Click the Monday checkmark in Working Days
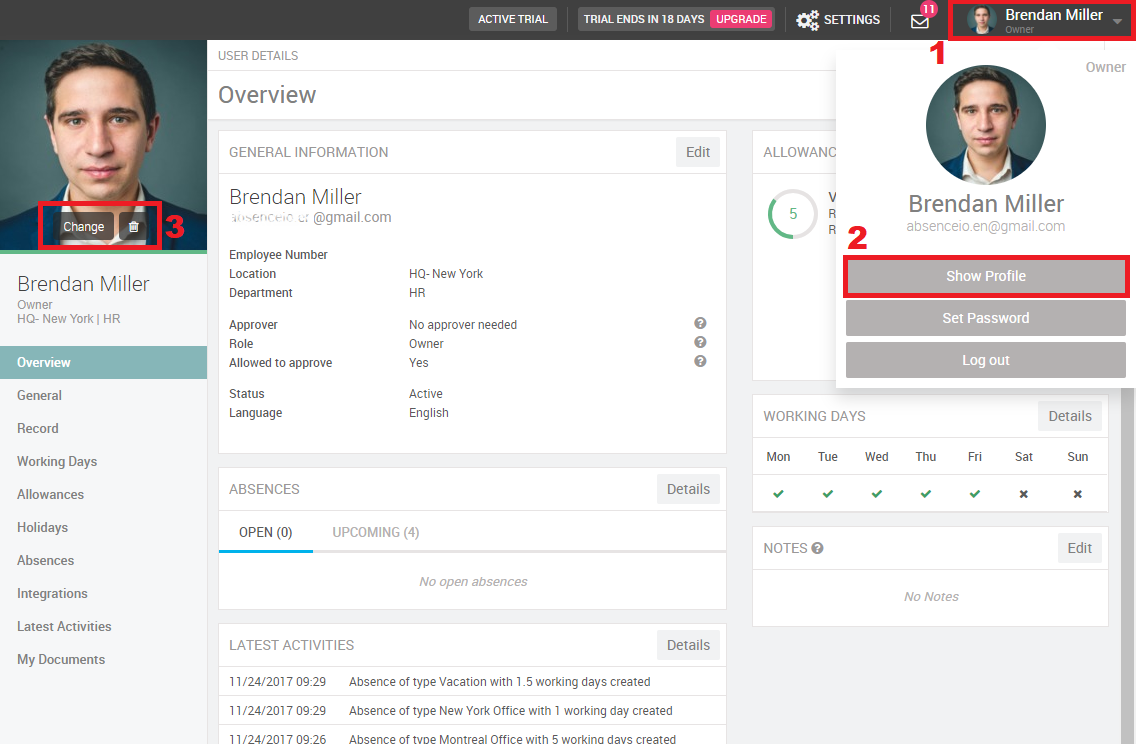The image size is (1136, 744). click(778, 494)
